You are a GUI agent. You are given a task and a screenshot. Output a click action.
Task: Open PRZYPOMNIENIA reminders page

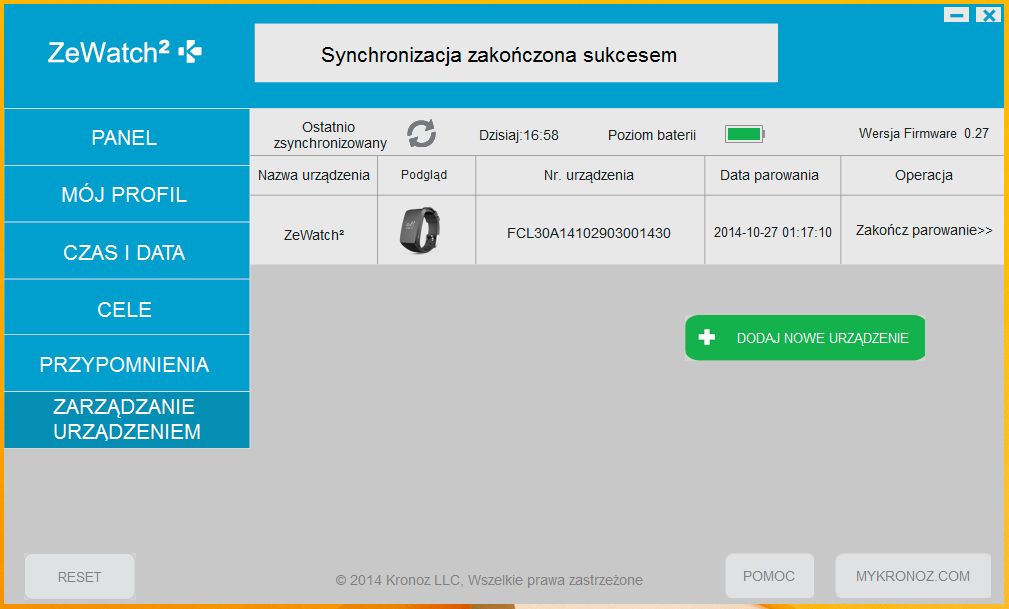126,364
